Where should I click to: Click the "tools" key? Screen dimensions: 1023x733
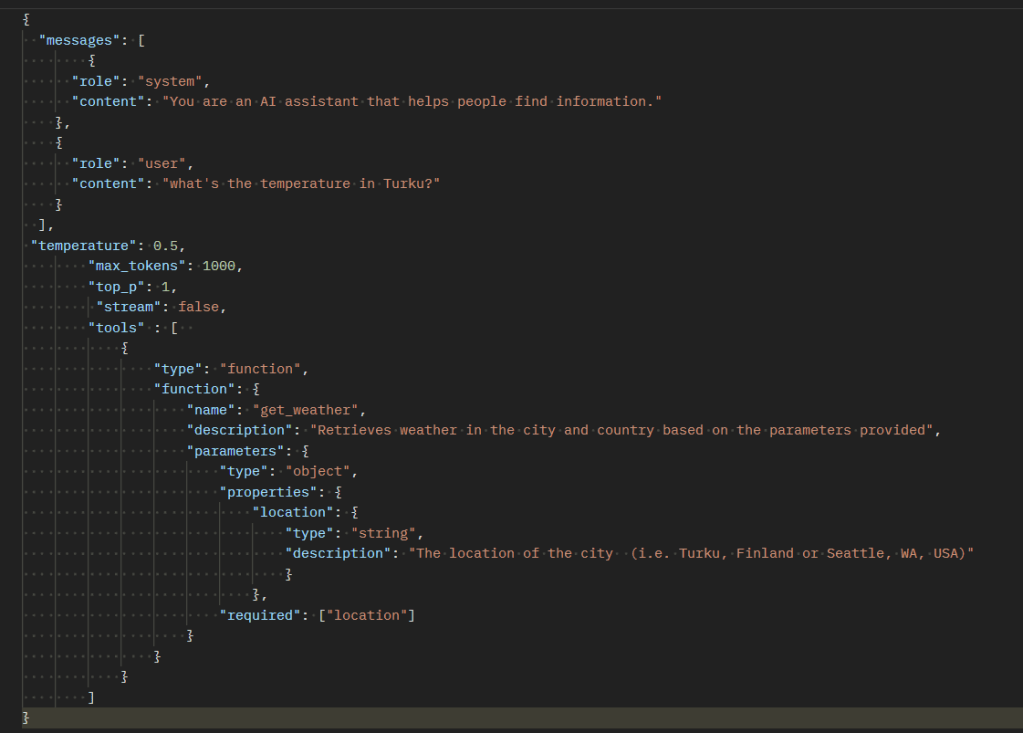click(x=116, y=327)
